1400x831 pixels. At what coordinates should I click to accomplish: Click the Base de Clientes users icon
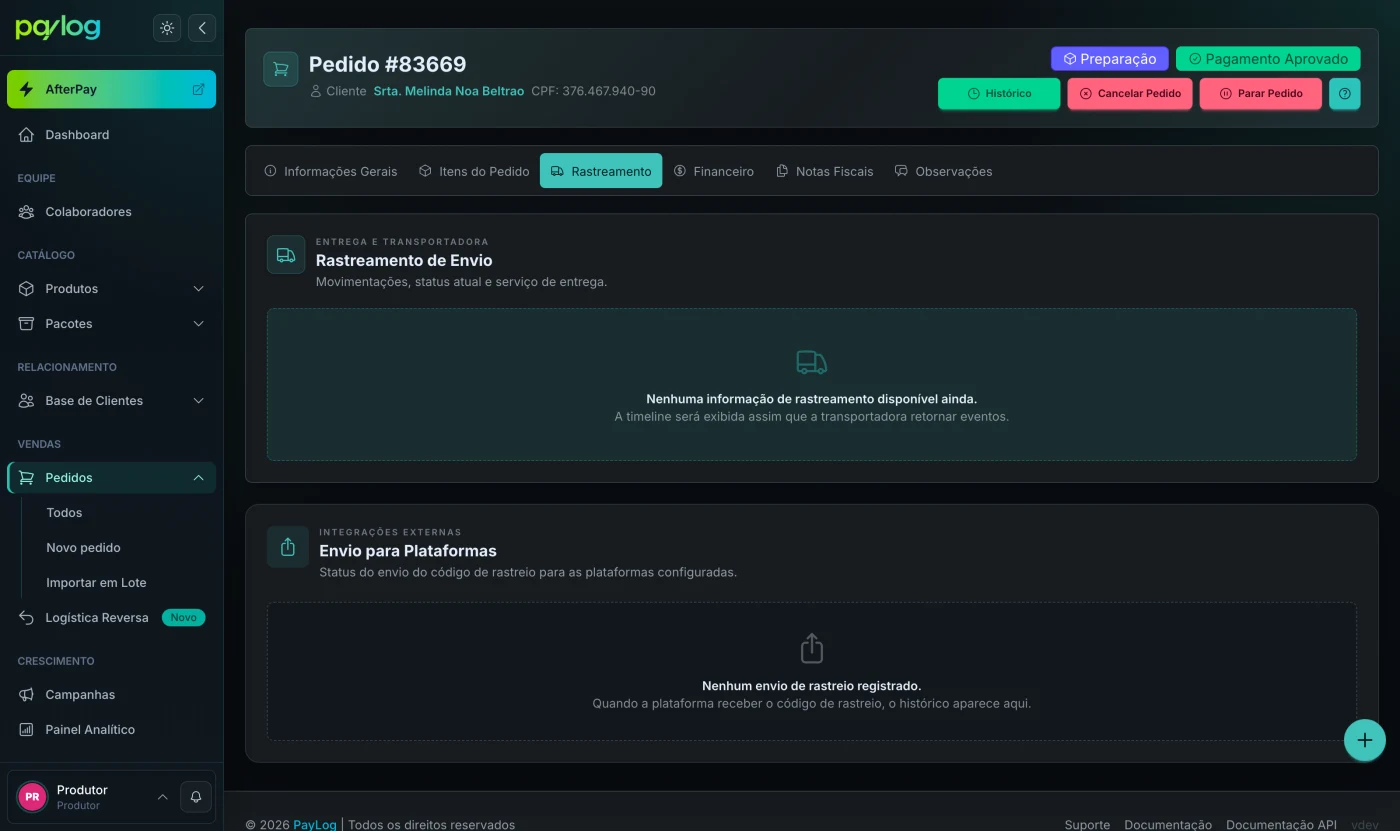point(26,401)
